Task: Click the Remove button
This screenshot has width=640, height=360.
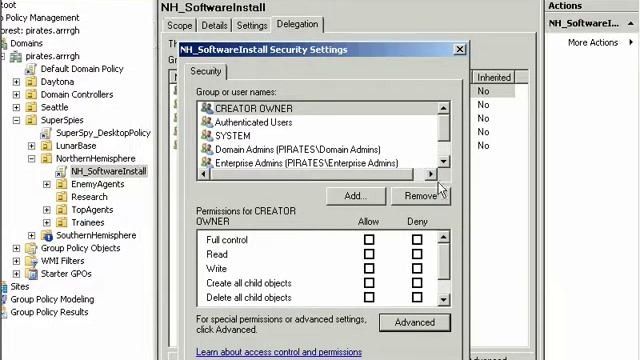Action: (x=421, y=196)
